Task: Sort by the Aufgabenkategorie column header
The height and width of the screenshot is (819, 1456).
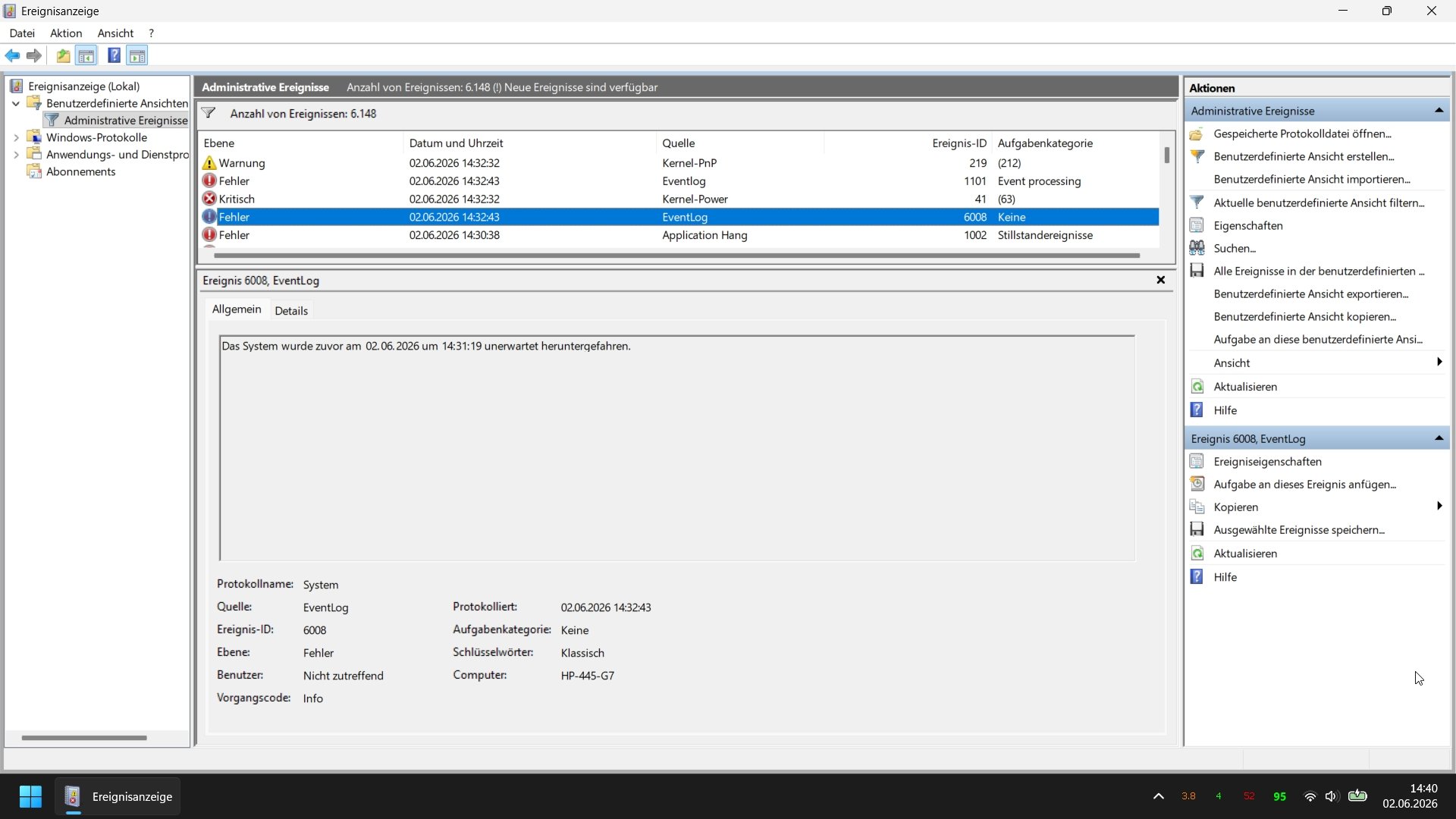Action: pos(1075,143)
